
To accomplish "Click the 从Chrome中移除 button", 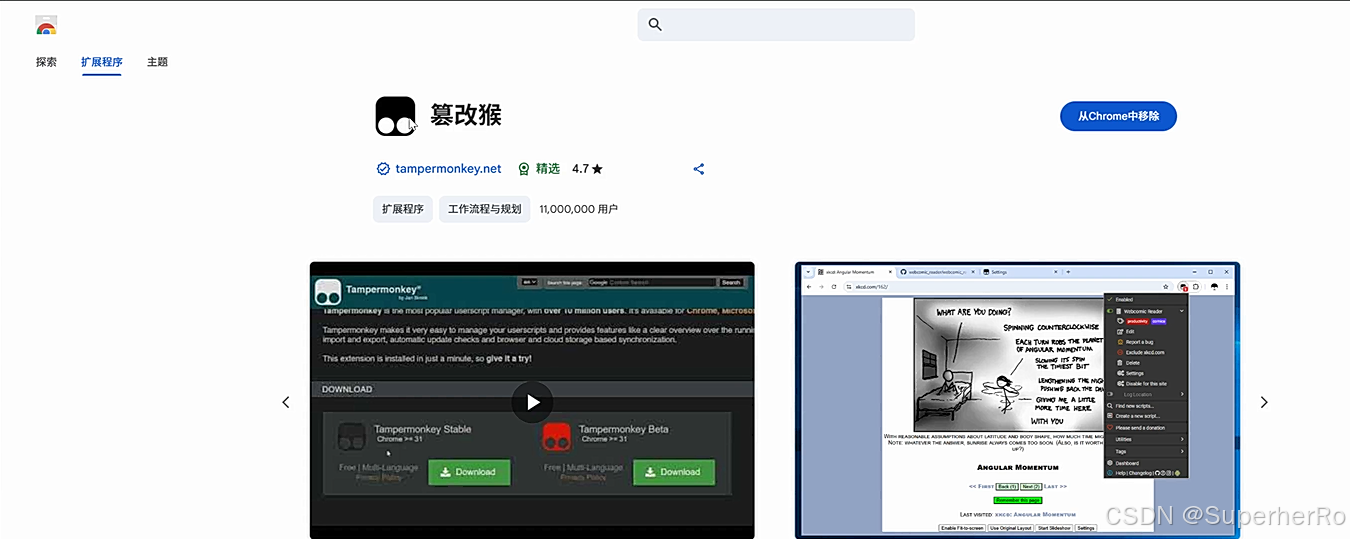I will [1118, 116].
